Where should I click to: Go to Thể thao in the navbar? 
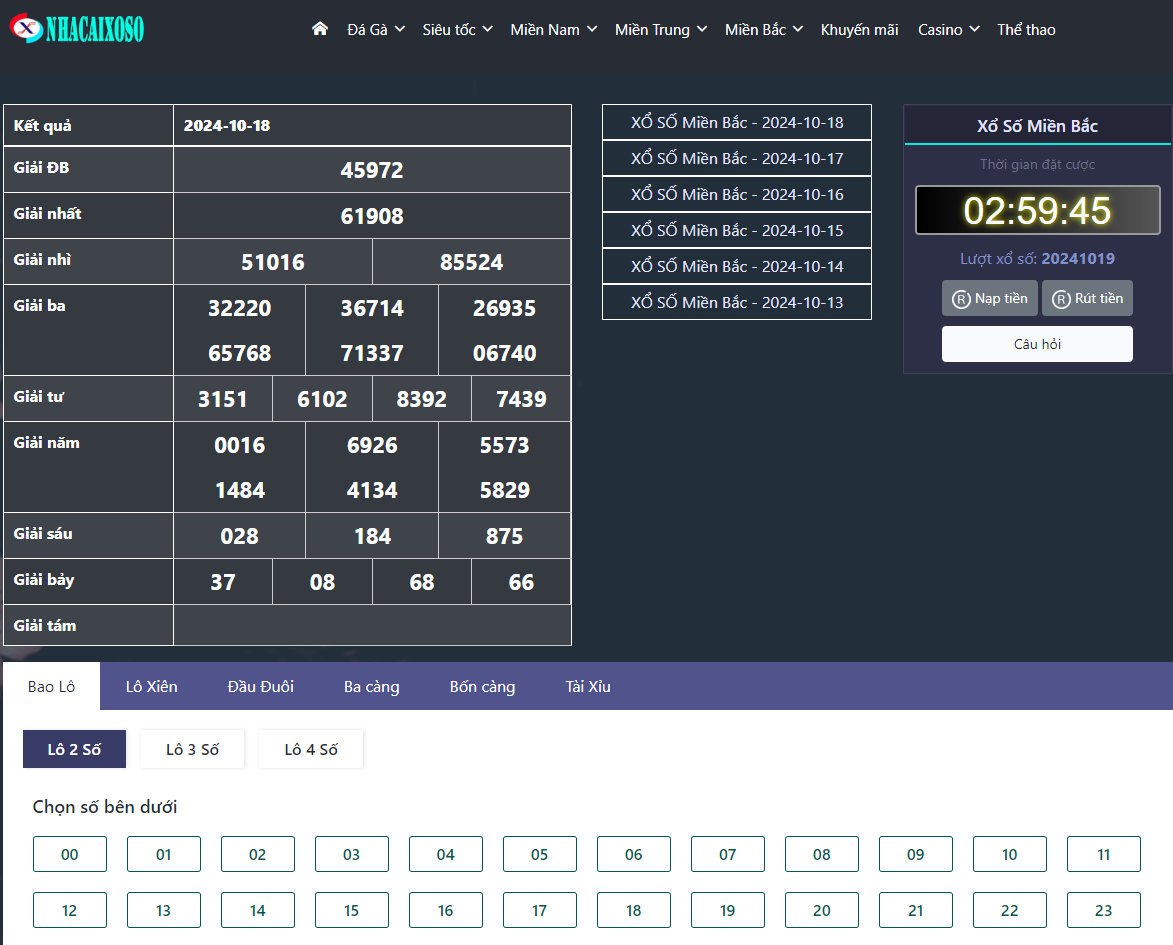tap(1026, 30)
